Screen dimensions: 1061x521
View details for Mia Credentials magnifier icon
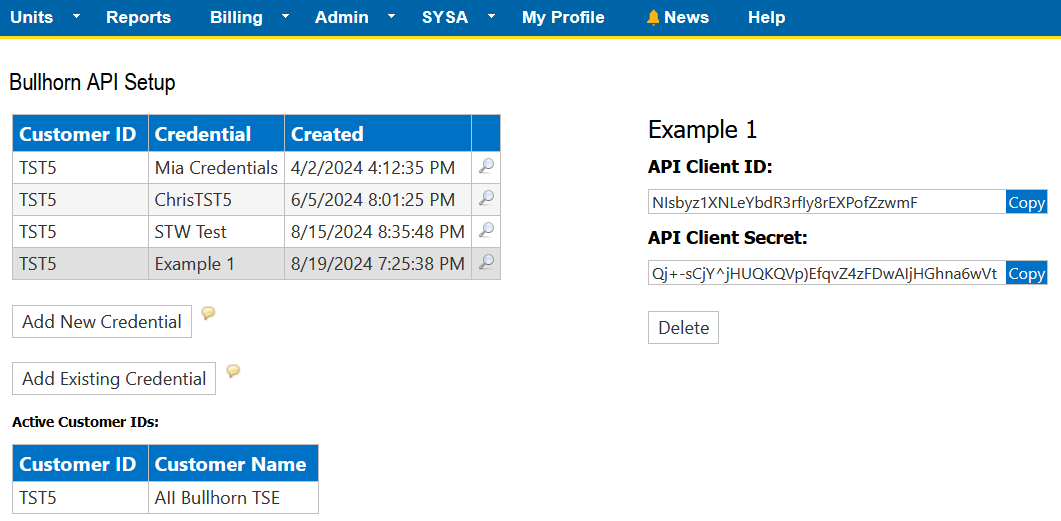coord(486,166)
